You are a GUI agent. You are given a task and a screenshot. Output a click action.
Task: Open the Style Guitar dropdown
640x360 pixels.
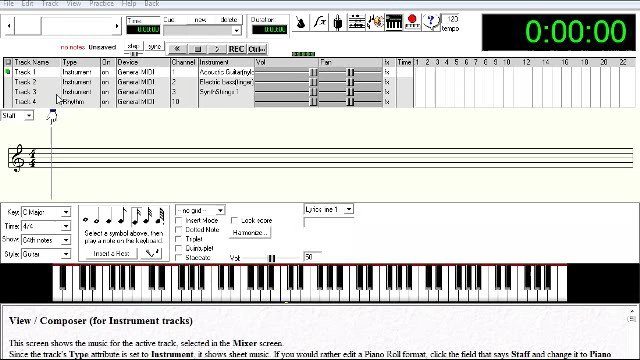[x=66, y=254]
